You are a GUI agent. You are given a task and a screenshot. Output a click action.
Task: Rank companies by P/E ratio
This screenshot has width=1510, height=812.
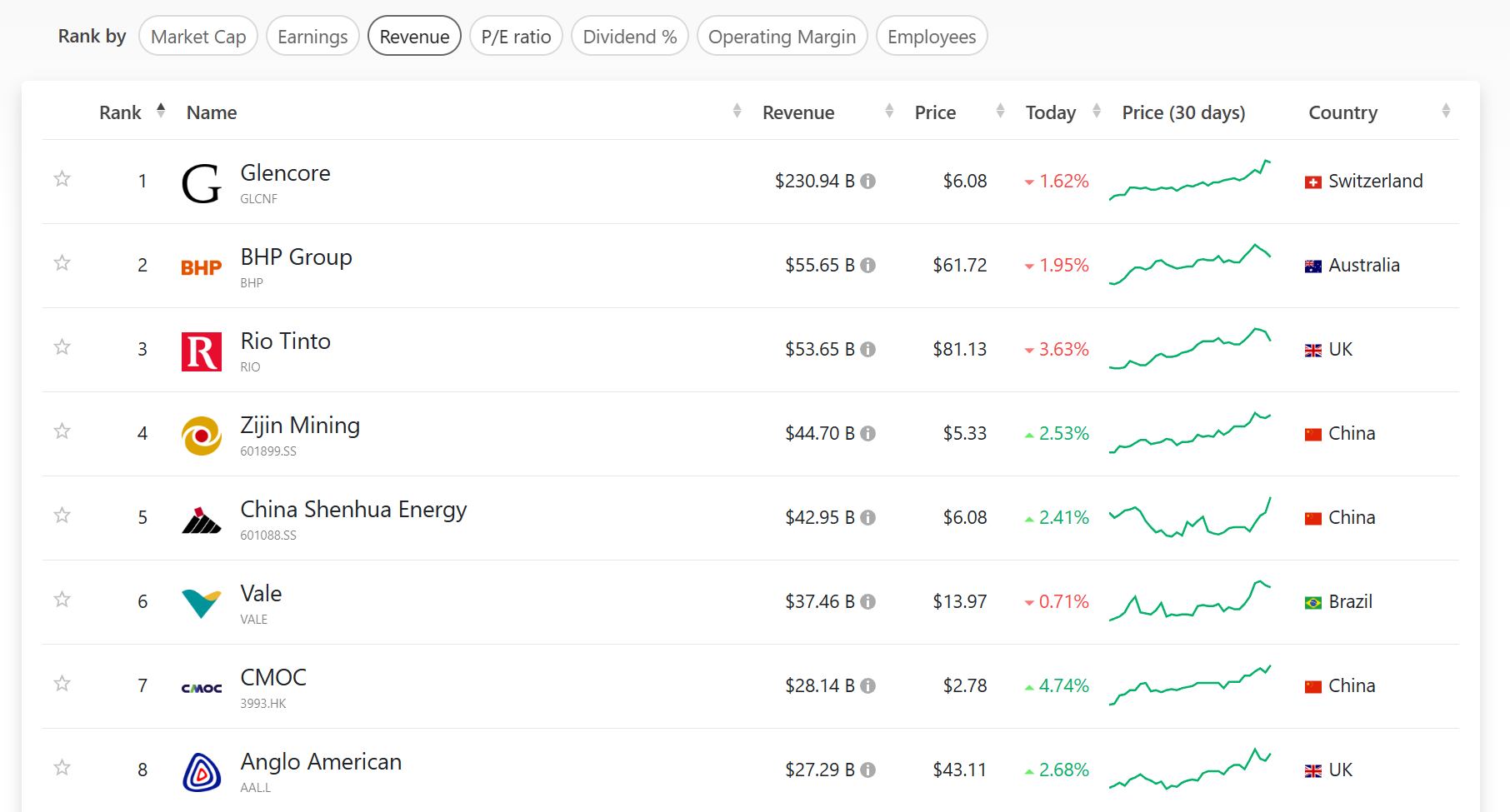tap(516, 37)
